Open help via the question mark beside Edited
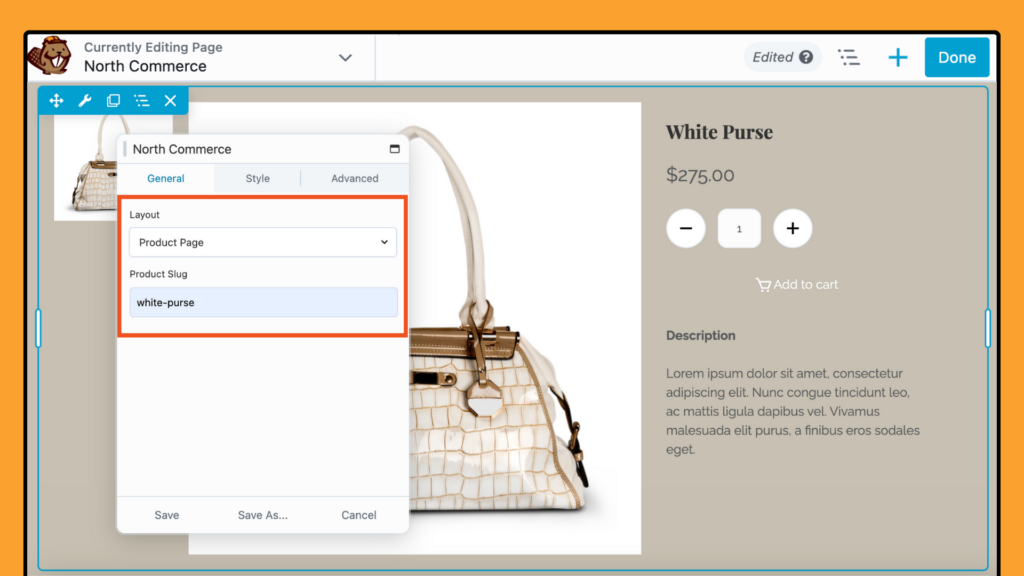 coord(806,57)
